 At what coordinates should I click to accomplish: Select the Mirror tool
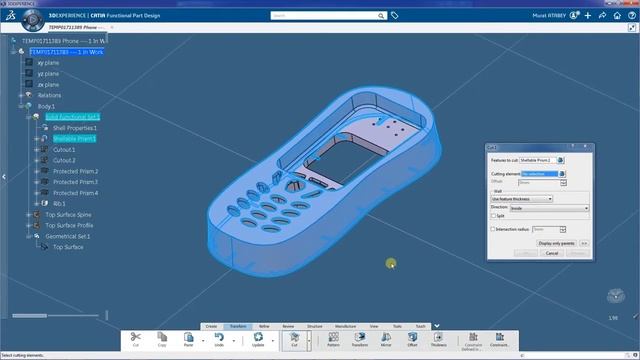coord(386,337)
